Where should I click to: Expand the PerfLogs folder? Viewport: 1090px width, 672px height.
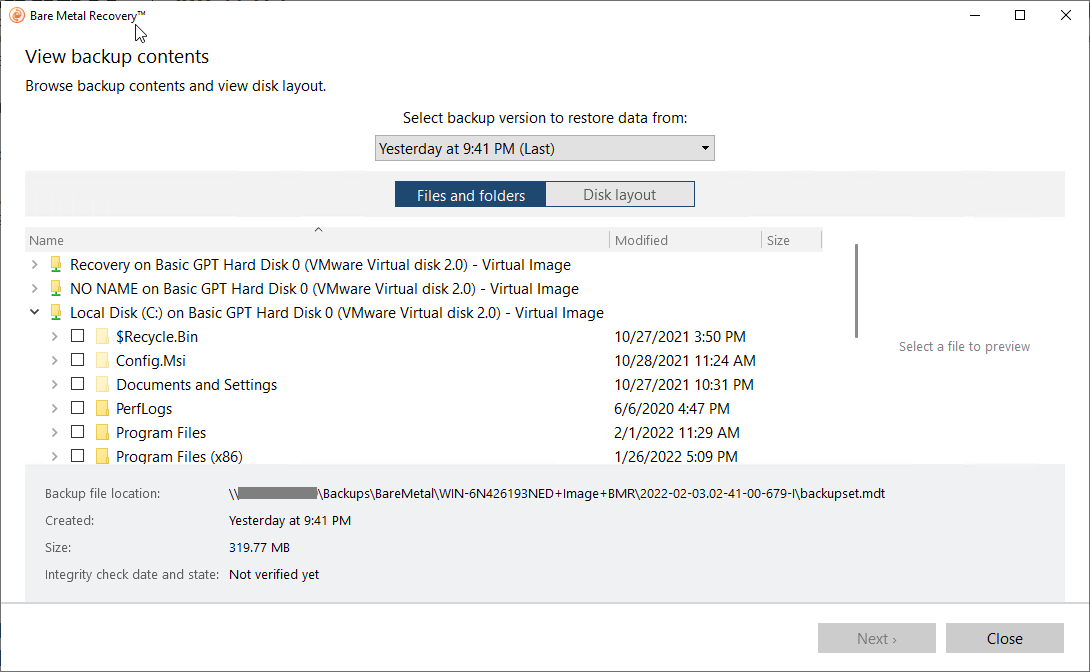55,409
